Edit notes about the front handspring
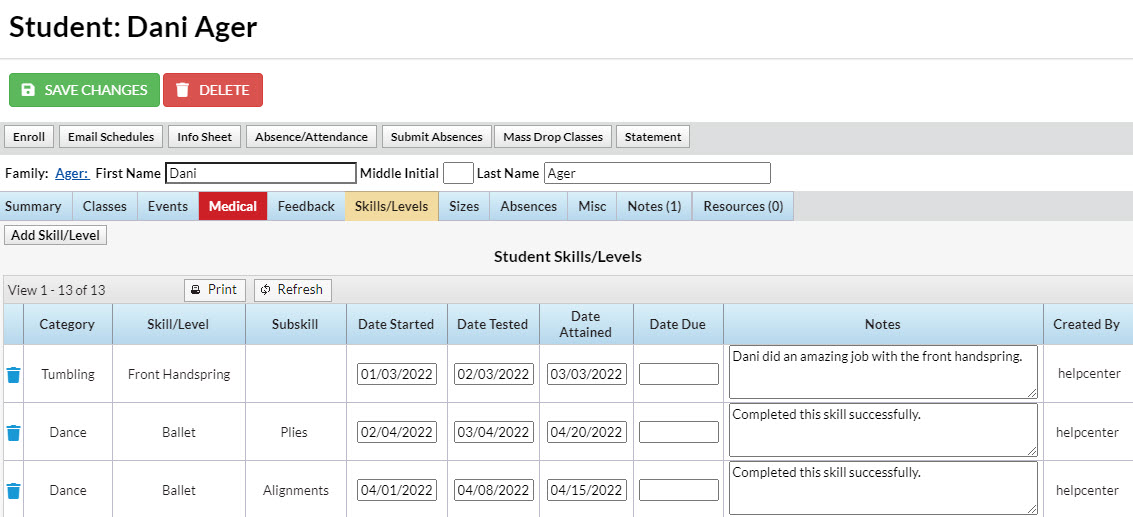 pos(883,372)
